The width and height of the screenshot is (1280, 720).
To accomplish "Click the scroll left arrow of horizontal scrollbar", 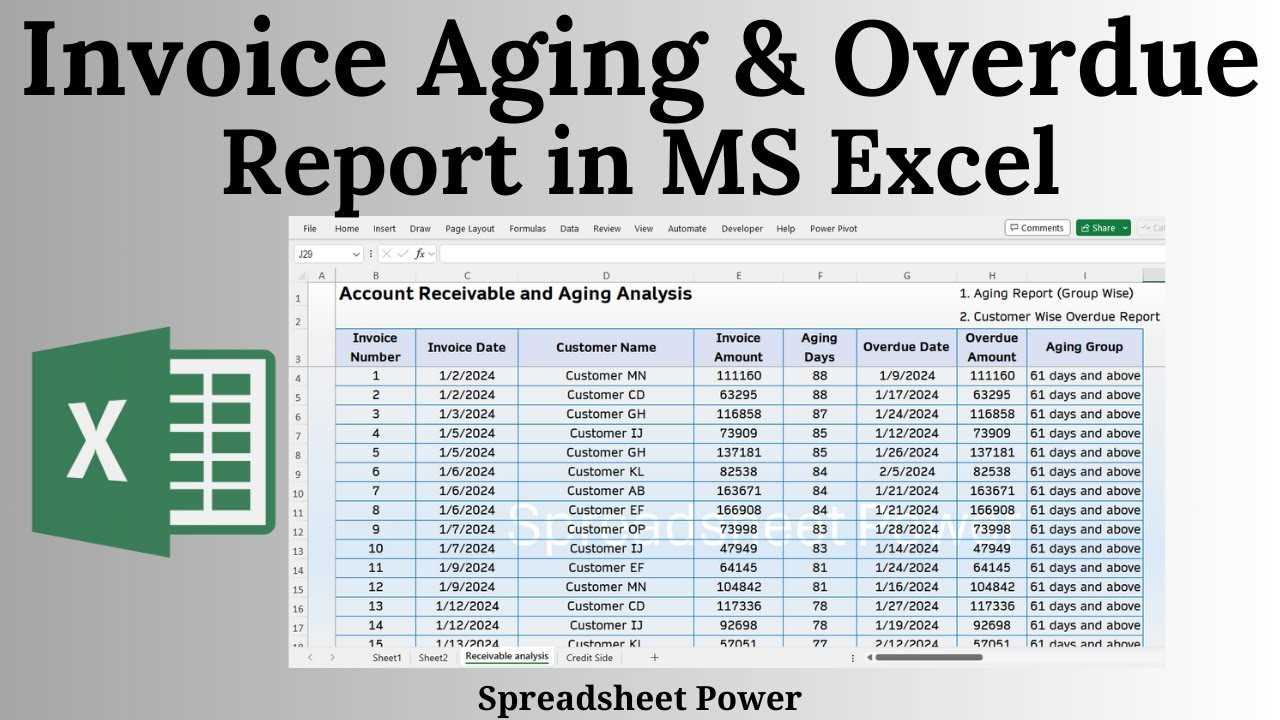I will pos(868,658).
